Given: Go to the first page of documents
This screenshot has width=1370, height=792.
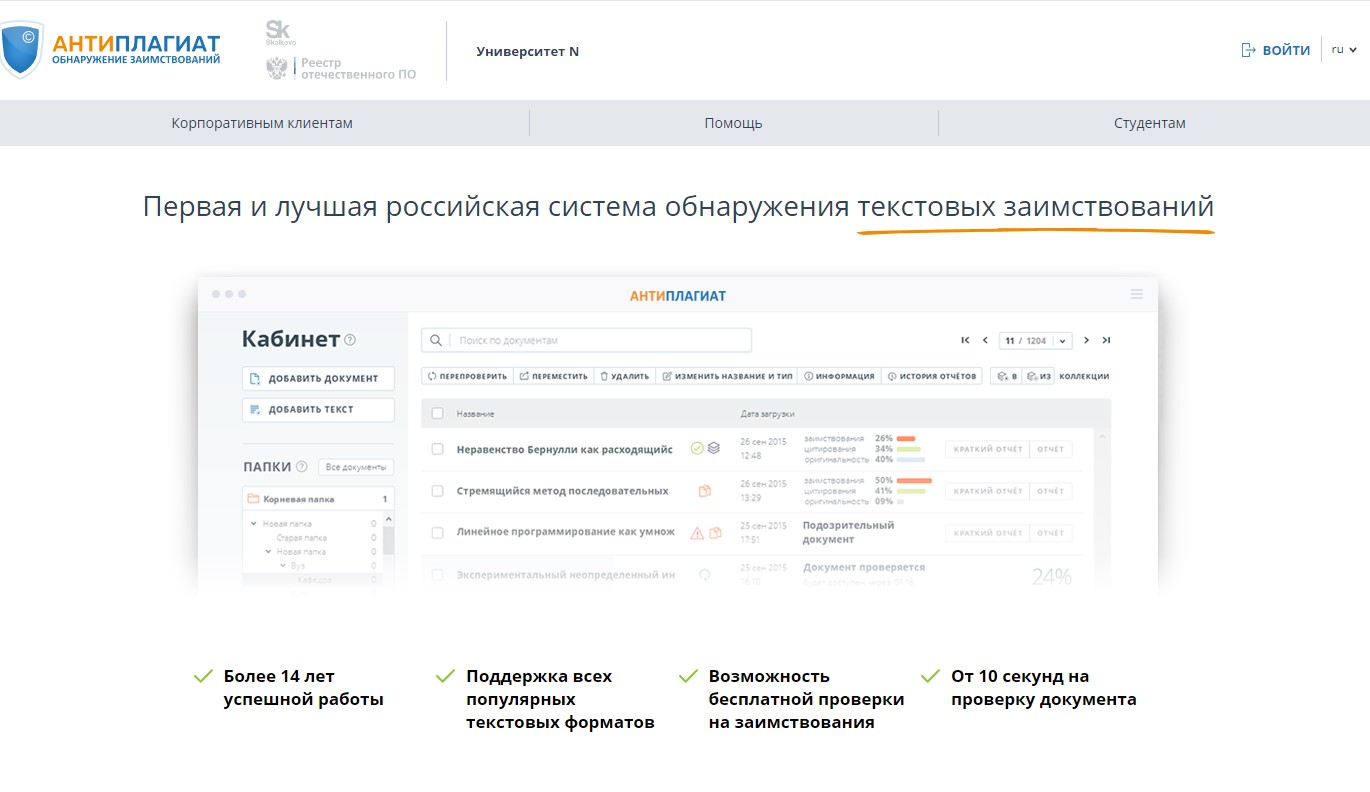Looking at the screenshot, I should [965, 340].
